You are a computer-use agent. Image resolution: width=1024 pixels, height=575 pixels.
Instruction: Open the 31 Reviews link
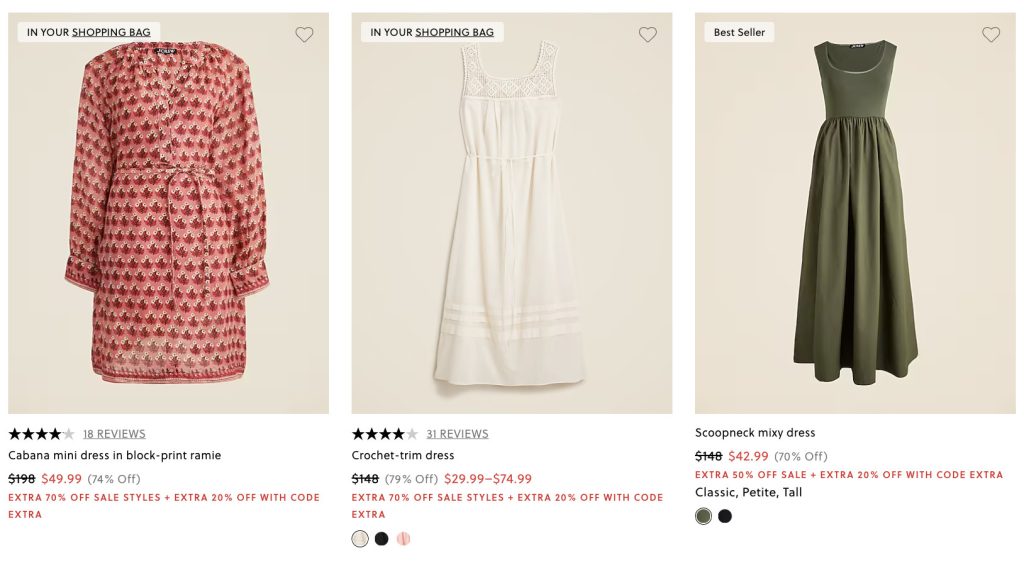click(457, 434)
